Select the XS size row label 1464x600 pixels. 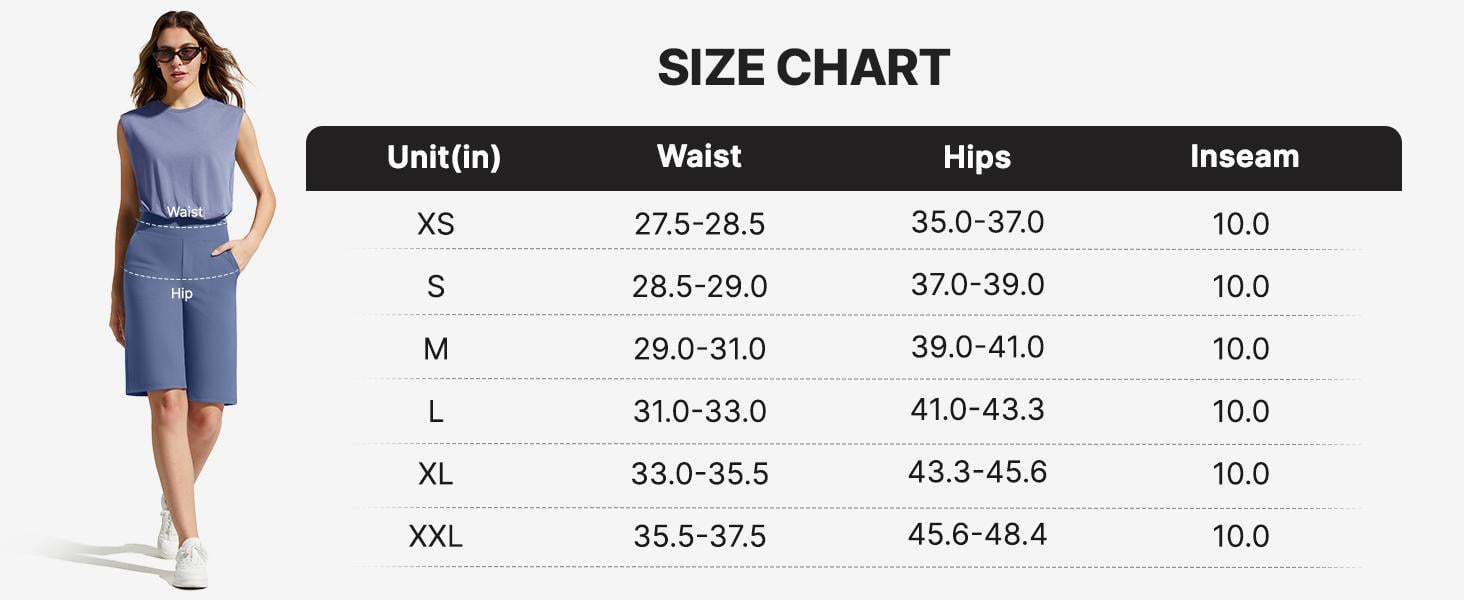click(x=436, y=224)
